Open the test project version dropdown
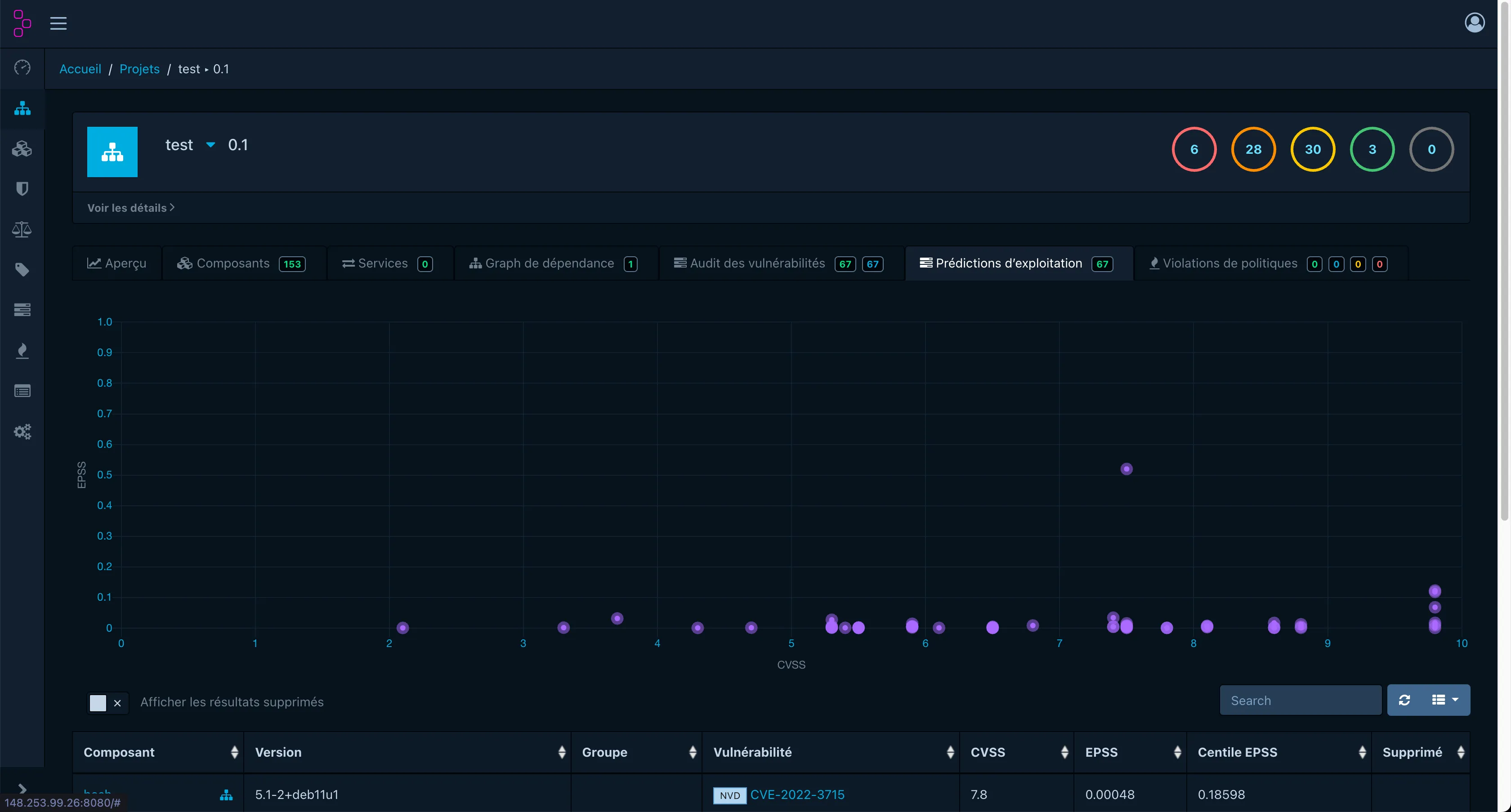Screen dimensions: 1511x812 [210, 145]
